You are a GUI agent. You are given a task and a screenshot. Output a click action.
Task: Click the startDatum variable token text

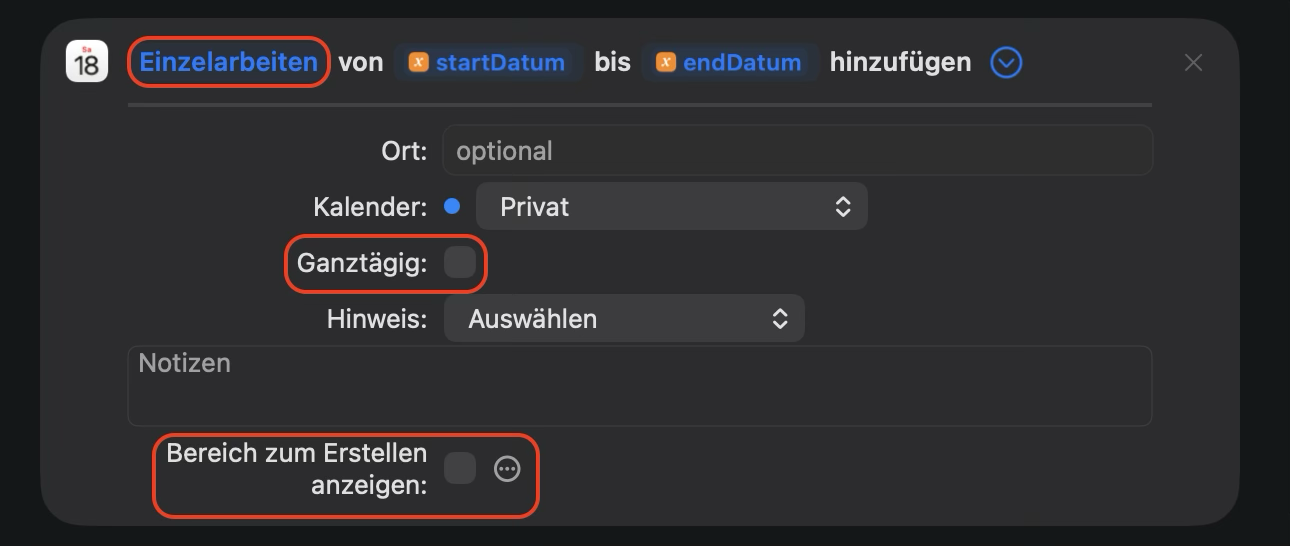point(500,63)
